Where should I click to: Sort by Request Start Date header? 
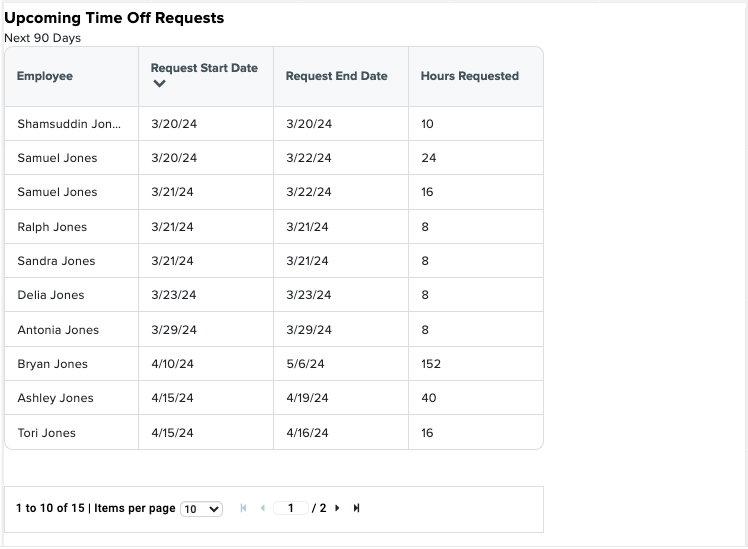(x=204, y=68)
